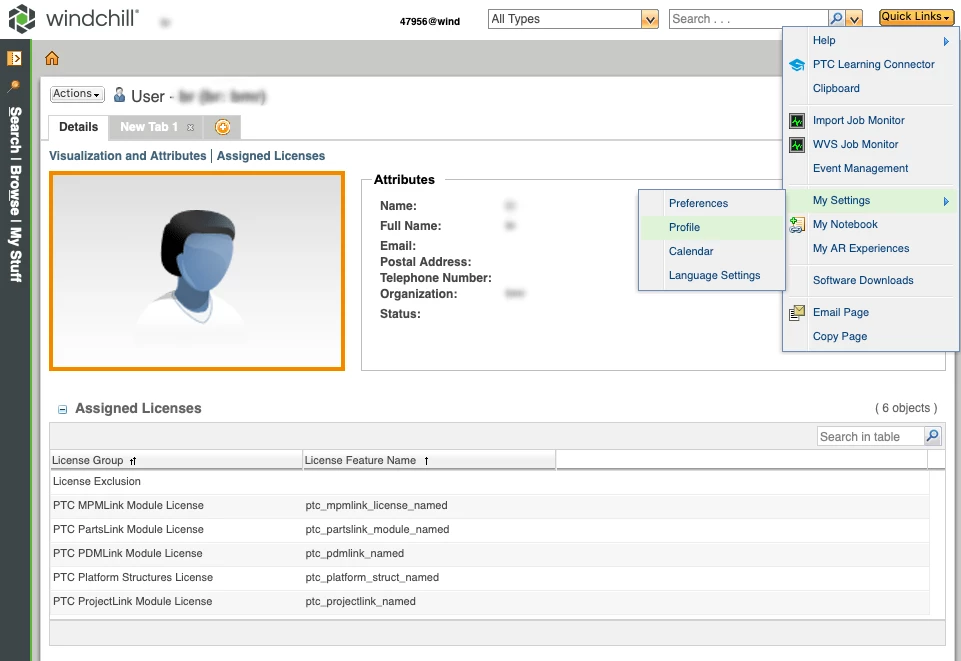
Task: Open the Actions dropdown
Action: [x=77, y=94]
